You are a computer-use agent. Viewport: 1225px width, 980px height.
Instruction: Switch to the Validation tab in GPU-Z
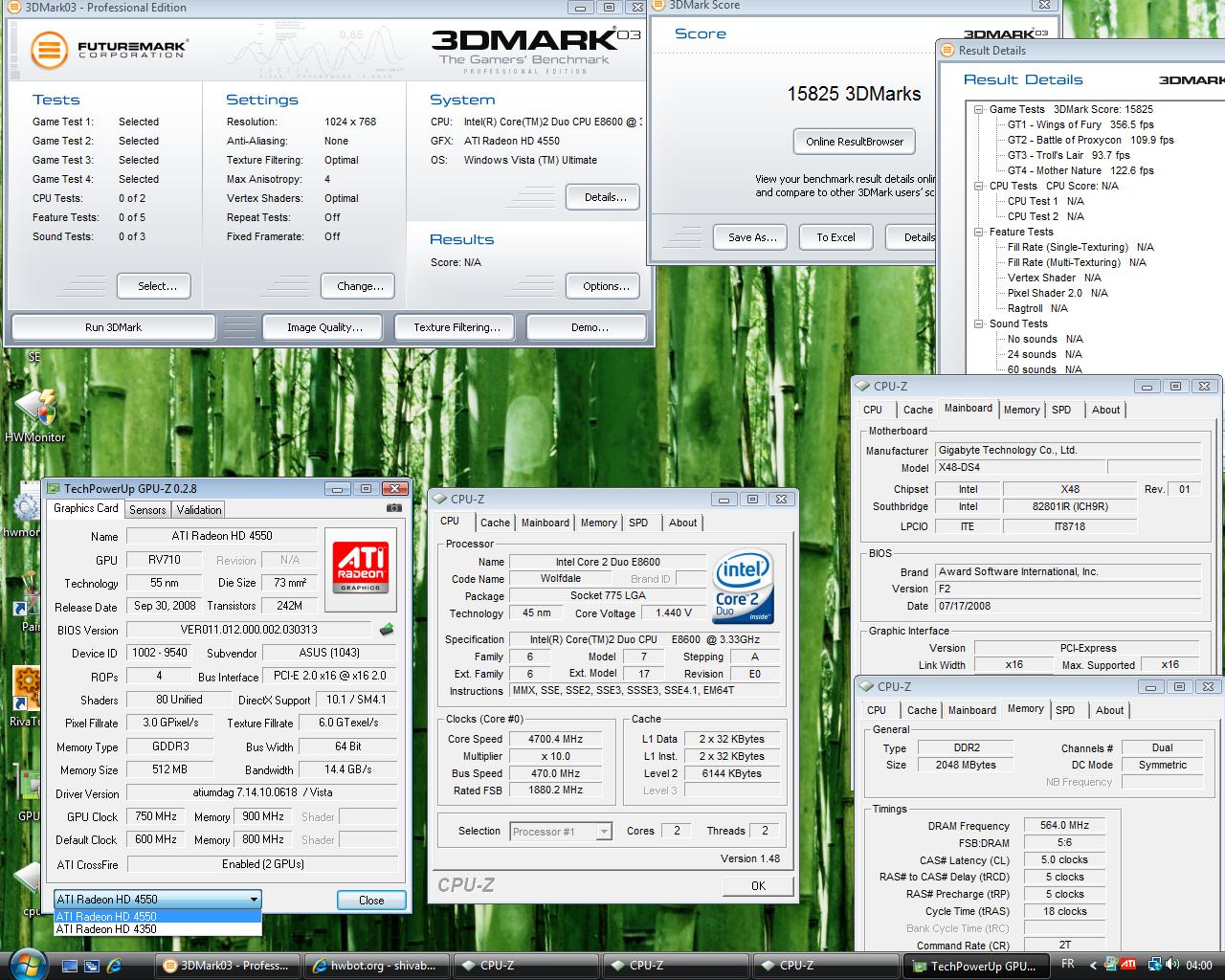click(199, 510)
